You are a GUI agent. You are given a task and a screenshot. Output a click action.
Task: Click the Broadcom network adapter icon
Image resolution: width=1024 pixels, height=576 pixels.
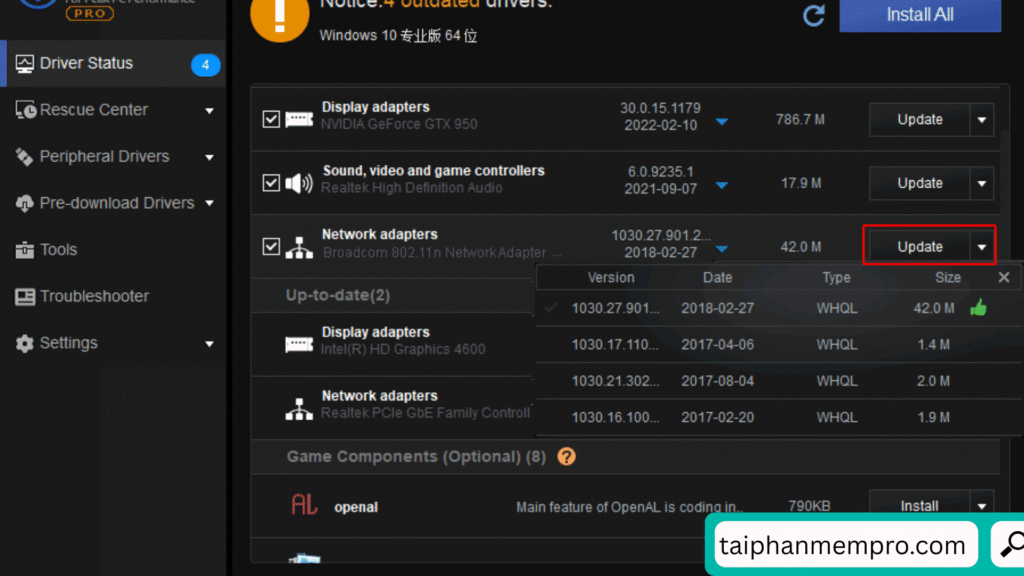[x=299, y=246]
